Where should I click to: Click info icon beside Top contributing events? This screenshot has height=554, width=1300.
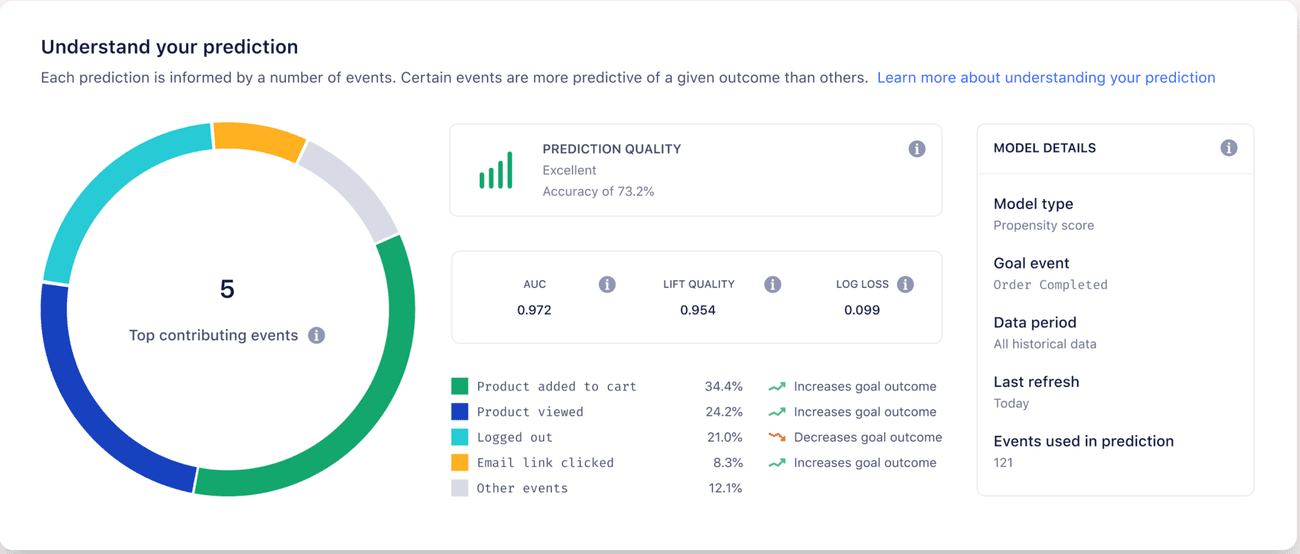[x=316, y=336]
